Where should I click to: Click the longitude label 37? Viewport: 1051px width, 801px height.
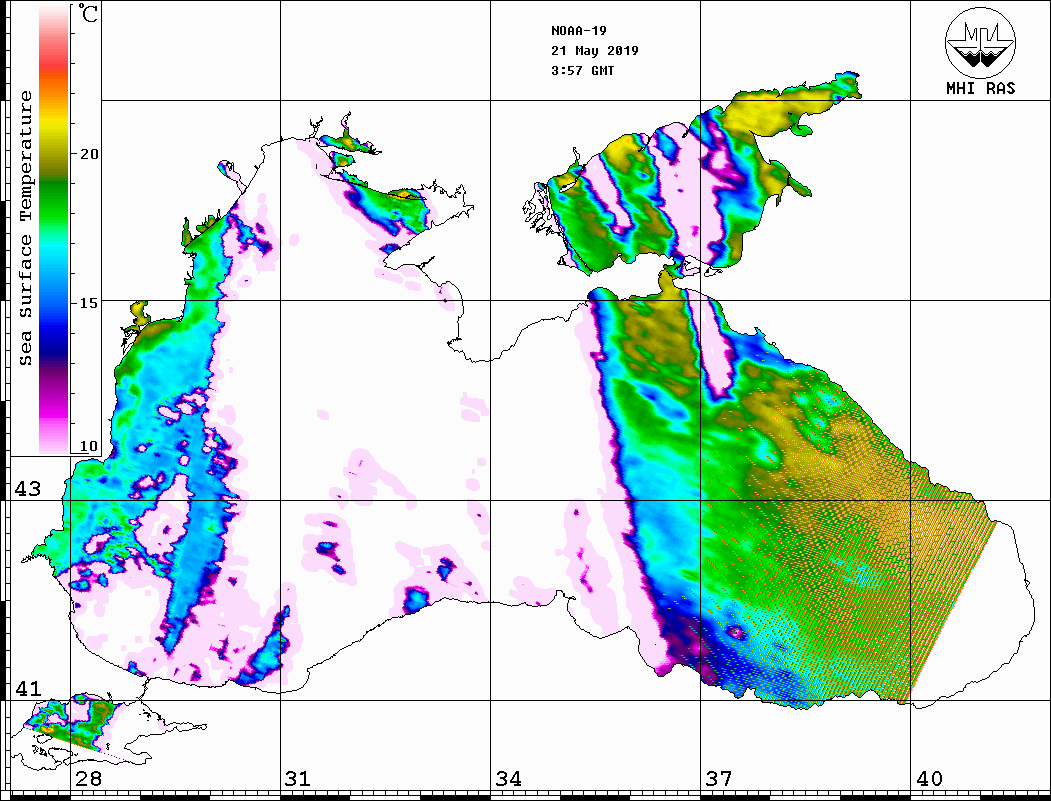pos(718,779)
